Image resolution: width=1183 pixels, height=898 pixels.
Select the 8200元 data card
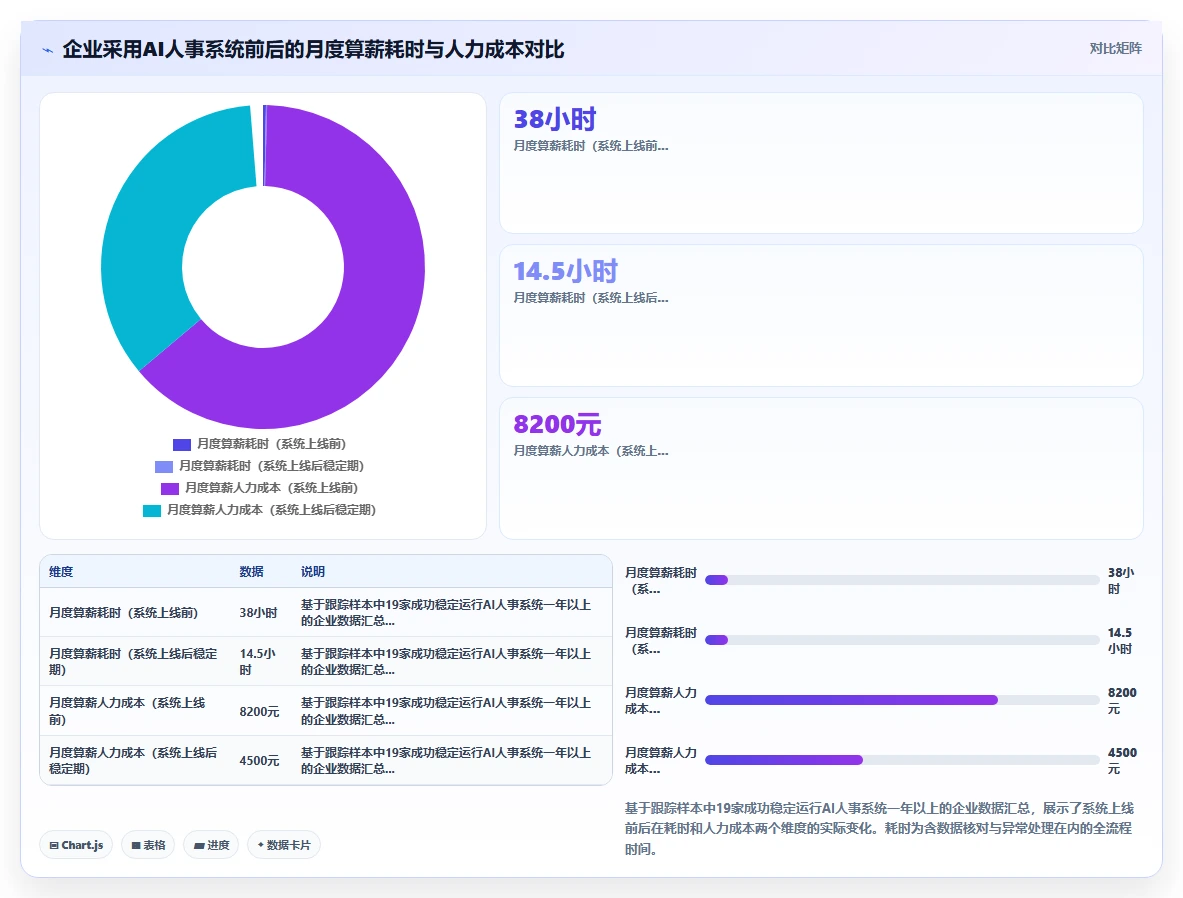[x=821, y=469]
